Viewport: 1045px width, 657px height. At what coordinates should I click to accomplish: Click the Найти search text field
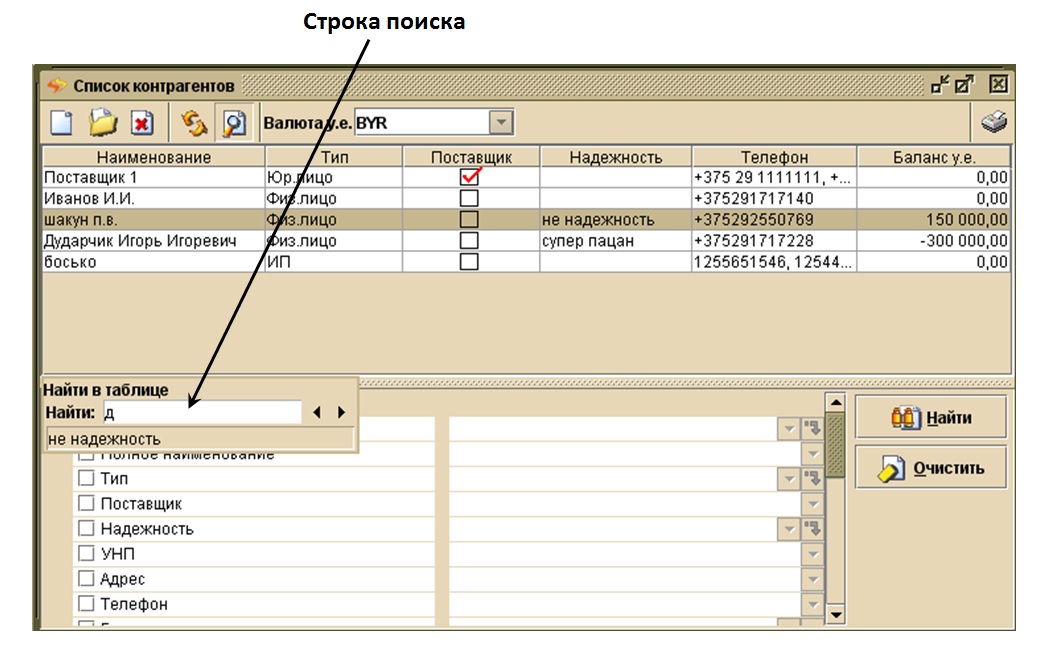coord(200,412)
